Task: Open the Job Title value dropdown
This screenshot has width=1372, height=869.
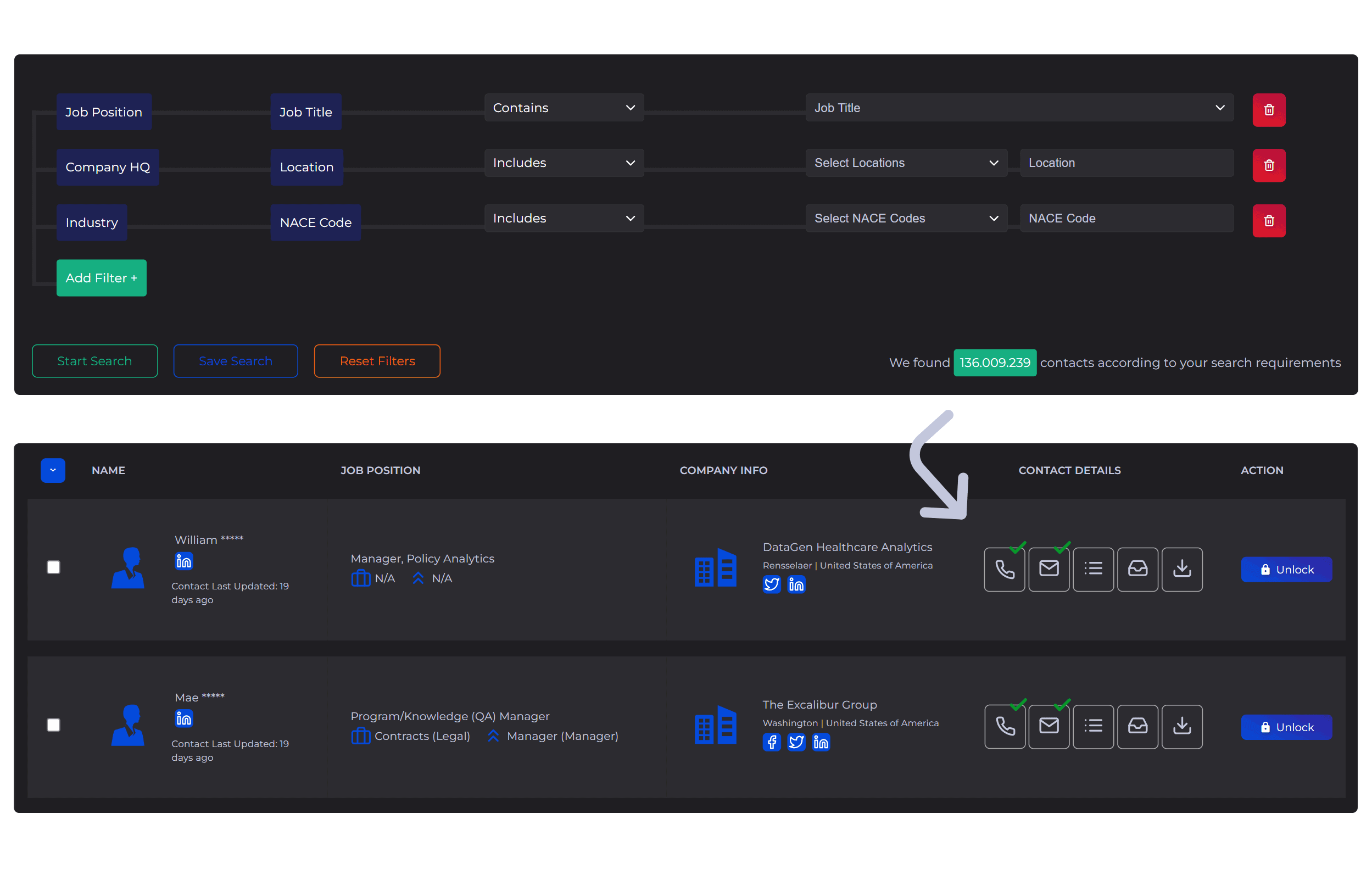Action: point(1019,108)
